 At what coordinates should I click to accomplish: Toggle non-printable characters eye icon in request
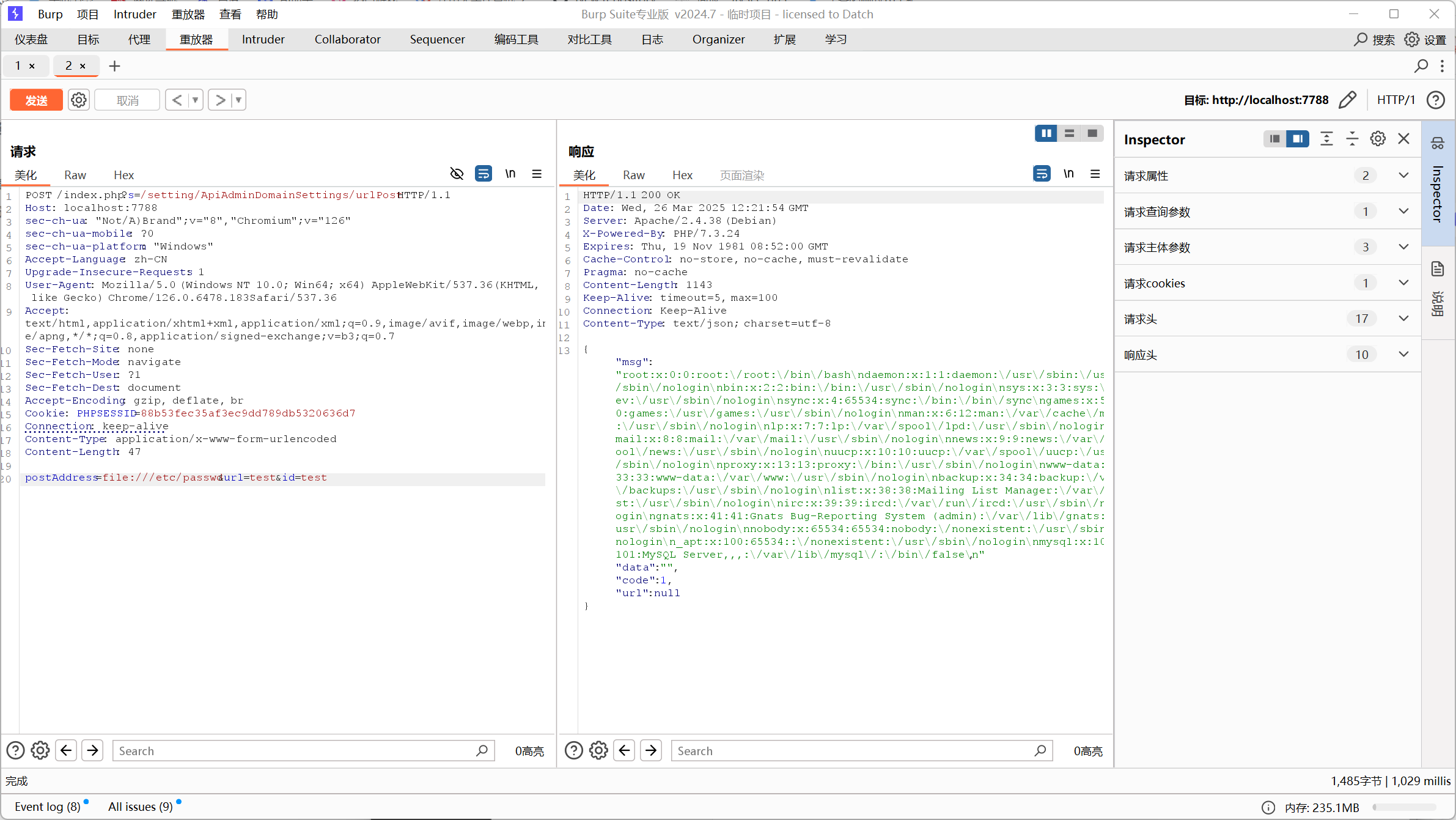(457, 174)
